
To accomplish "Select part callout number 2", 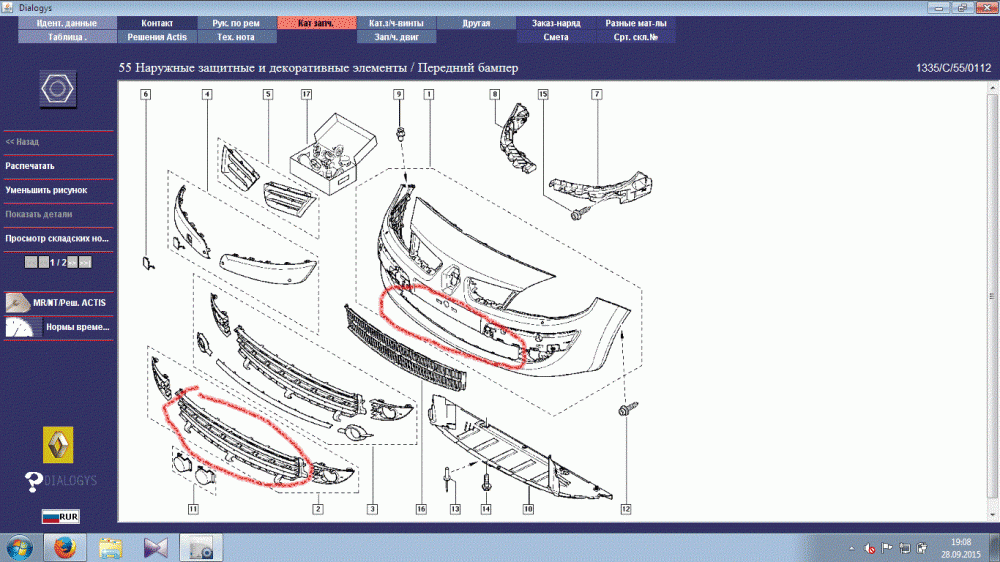I will click(318, 509).
